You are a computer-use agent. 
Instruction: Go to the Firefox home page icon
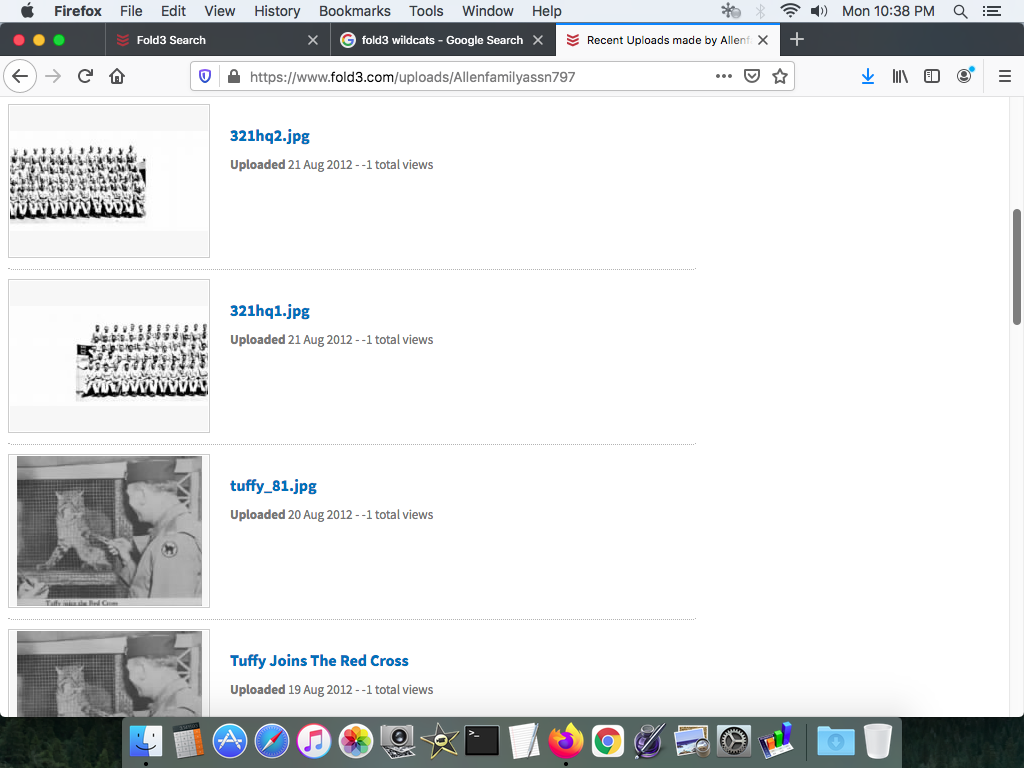(117, 76)
